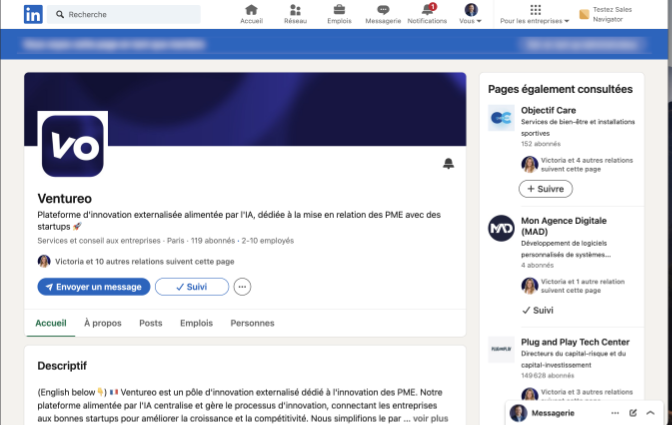Click Victoria et 4 autres relations text
This screenshot has height=425, width=672.
pos(586,165)
